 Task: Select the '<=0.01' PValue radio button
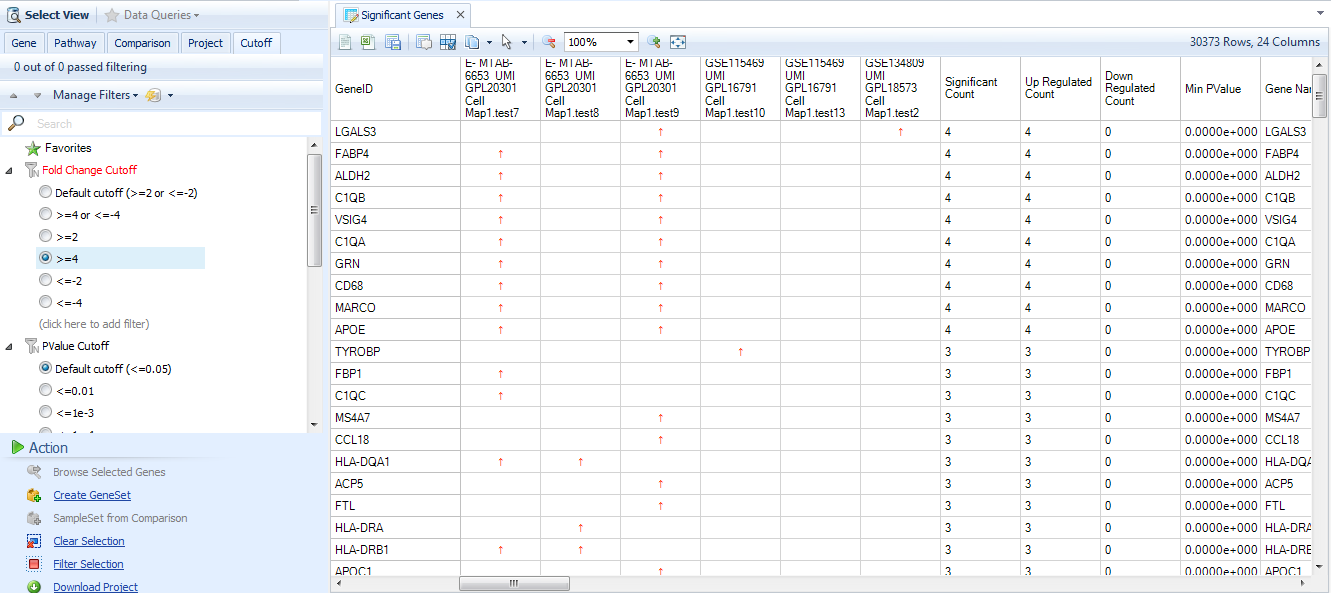(x=45, y=390)
